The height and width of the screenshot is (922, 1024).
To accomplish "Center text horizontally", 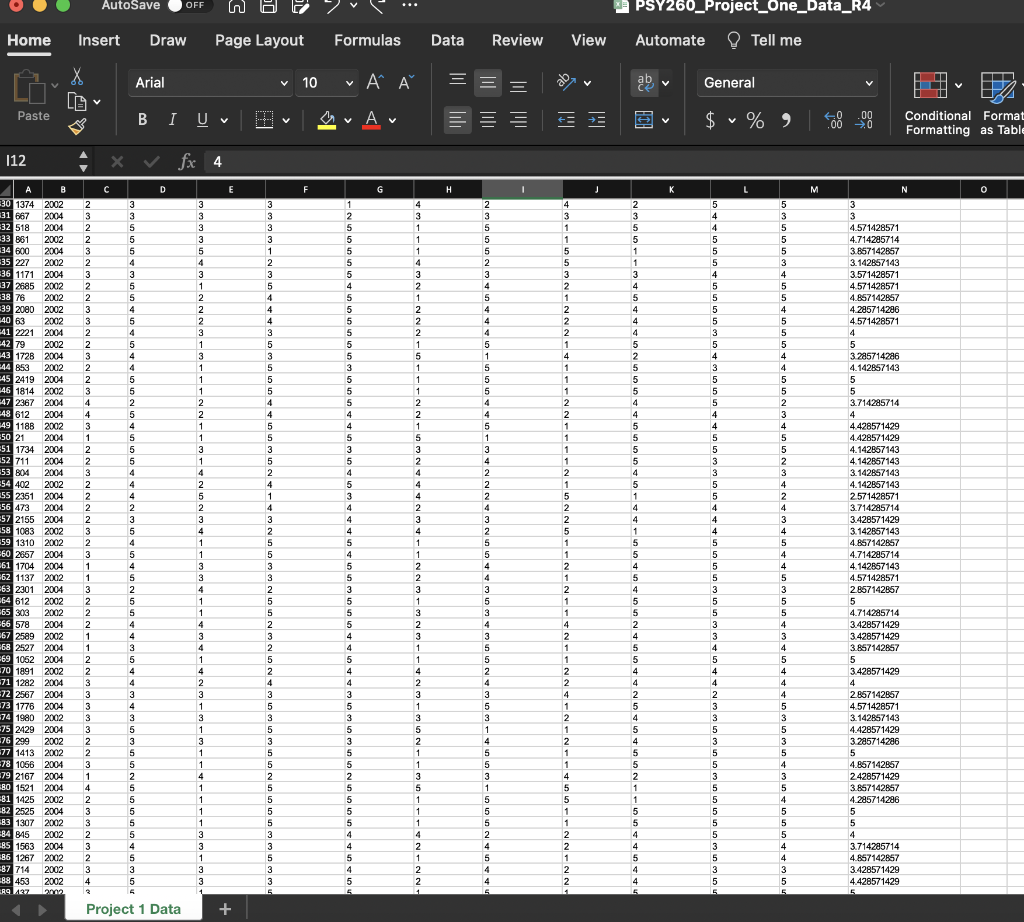I will [488, 119].
